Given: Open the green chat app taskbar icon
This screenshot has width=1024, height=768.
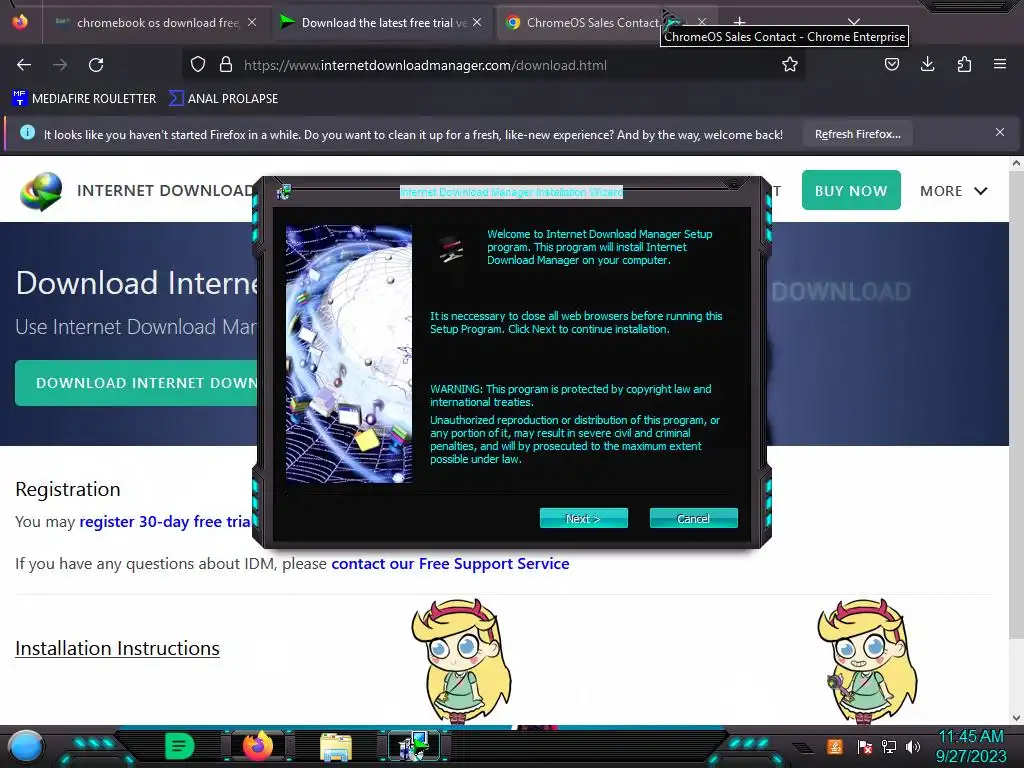Looking at the screenshot, I should [x=180, y=746].
